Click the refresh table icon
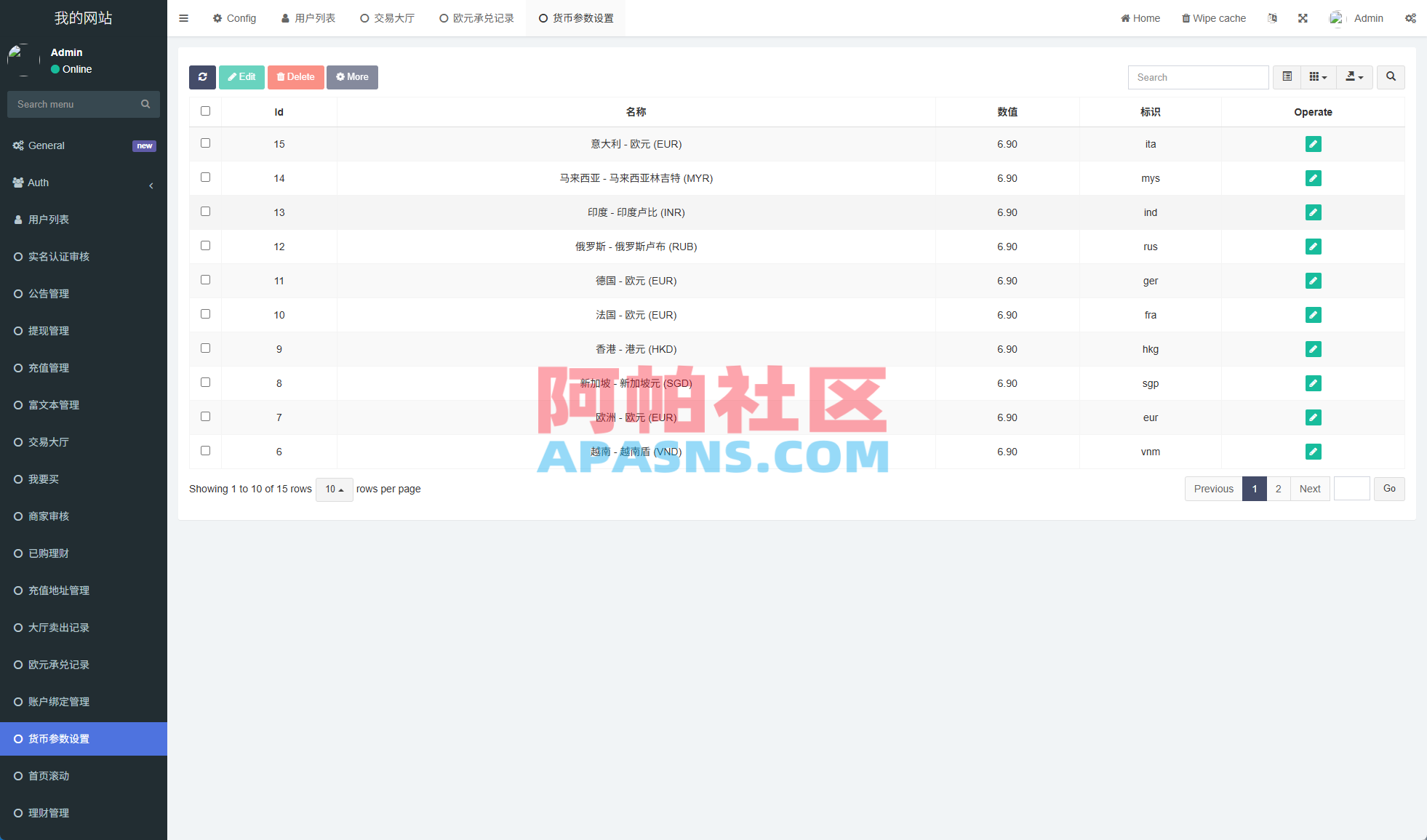Viewport: 1427px width, 840px height. click(202, 77)
